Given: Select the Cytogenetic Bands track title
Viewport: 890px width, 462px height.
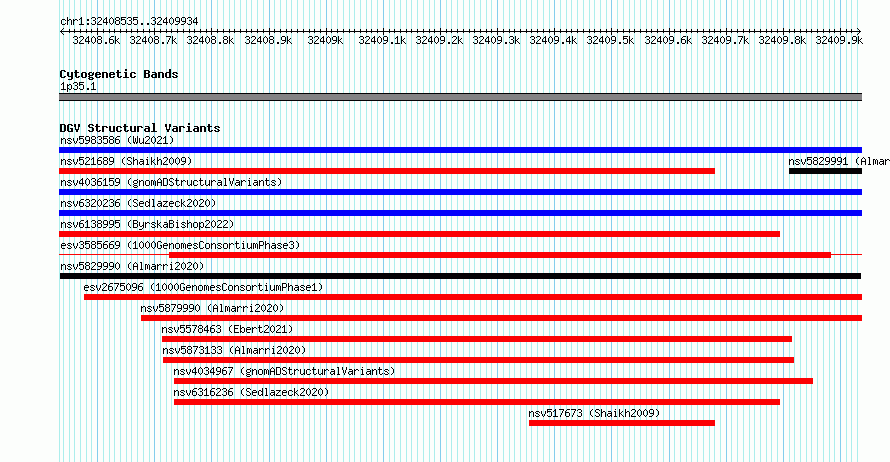Looking at the screenshot, I should point(119,74).
